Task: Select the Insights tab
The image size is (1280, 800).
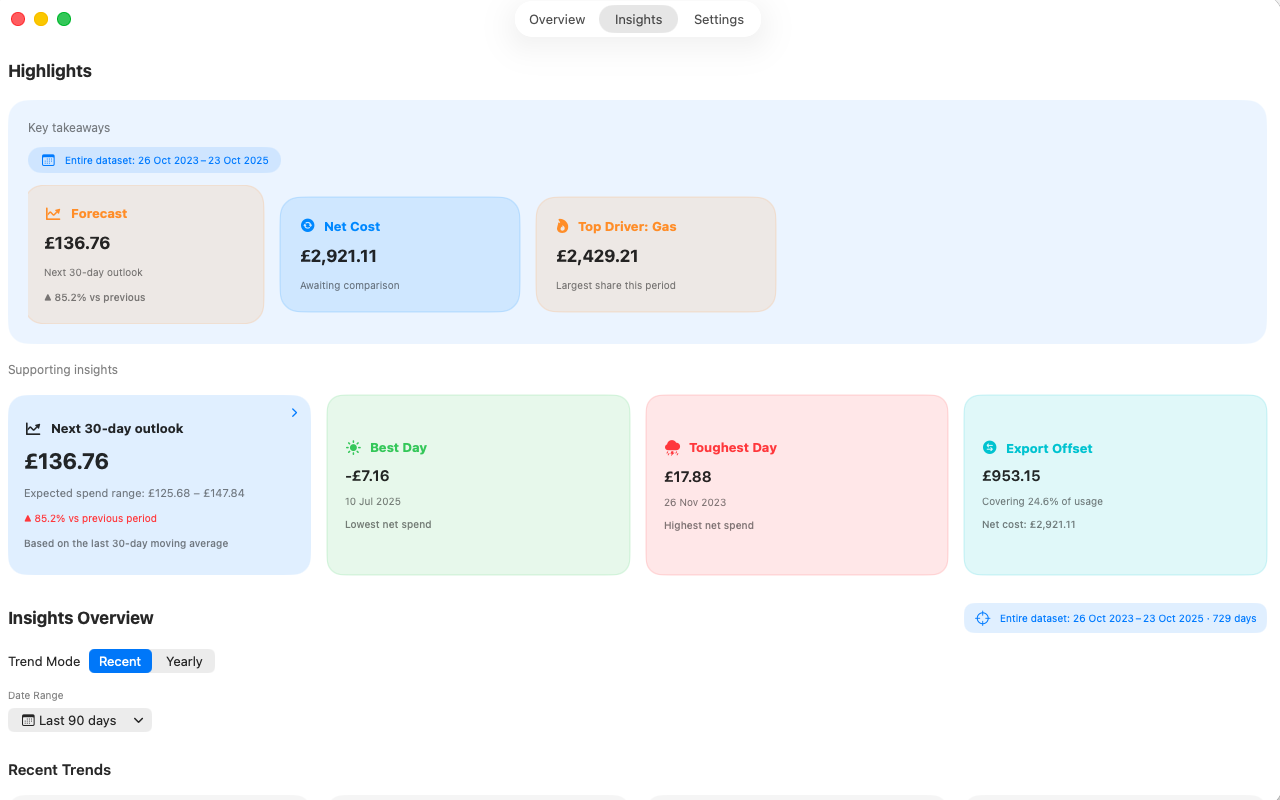Action: (x=638, y=19)
